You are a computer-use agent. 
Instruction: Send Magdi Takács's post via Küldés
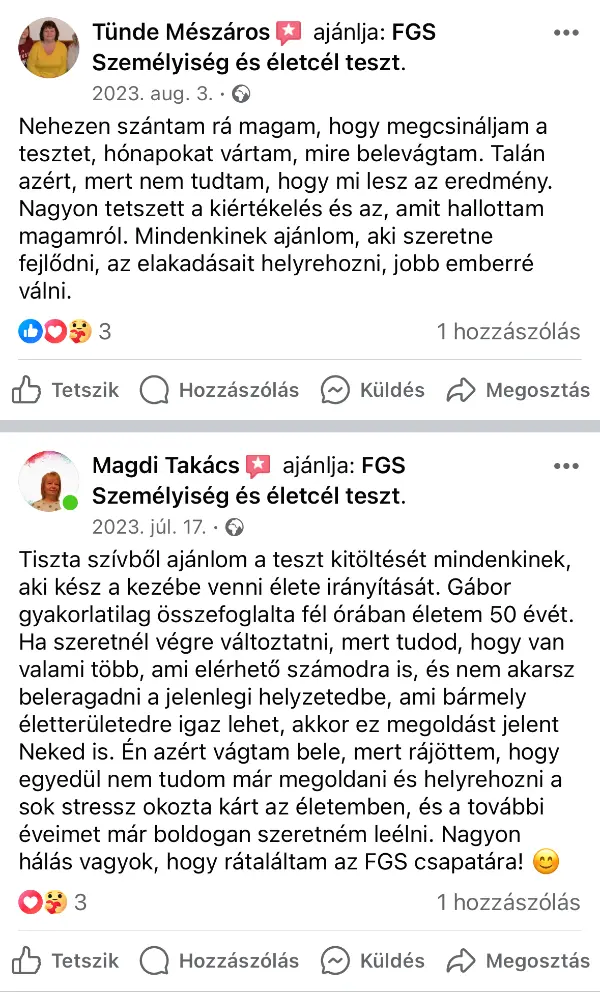point(373,961)
